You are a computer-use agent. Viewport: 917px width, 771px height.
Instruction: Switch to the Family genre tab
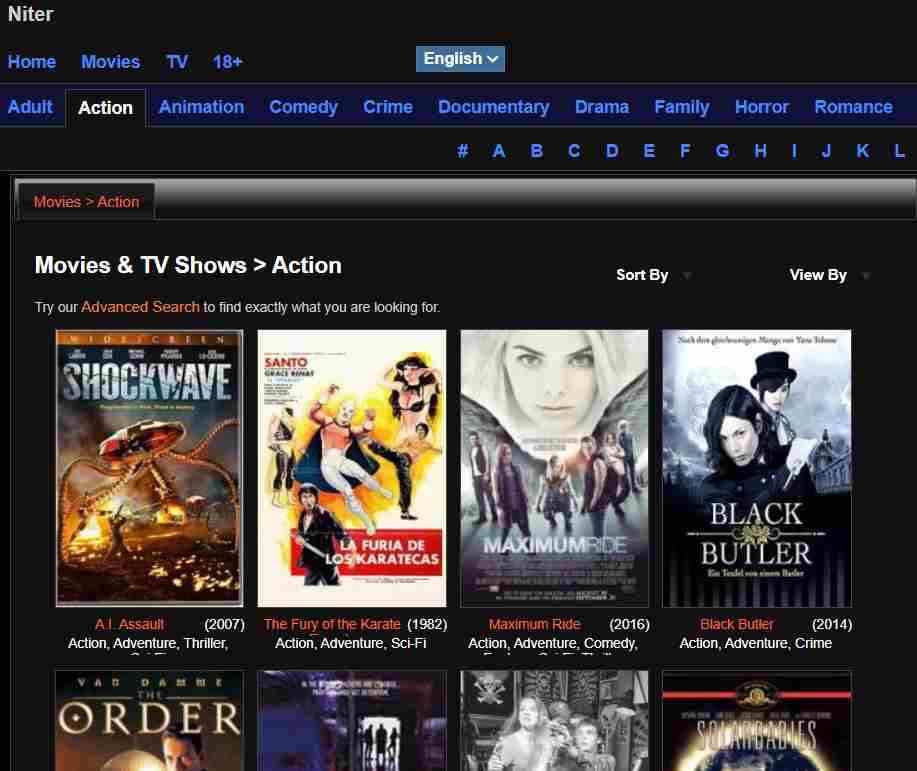(682, 106)
